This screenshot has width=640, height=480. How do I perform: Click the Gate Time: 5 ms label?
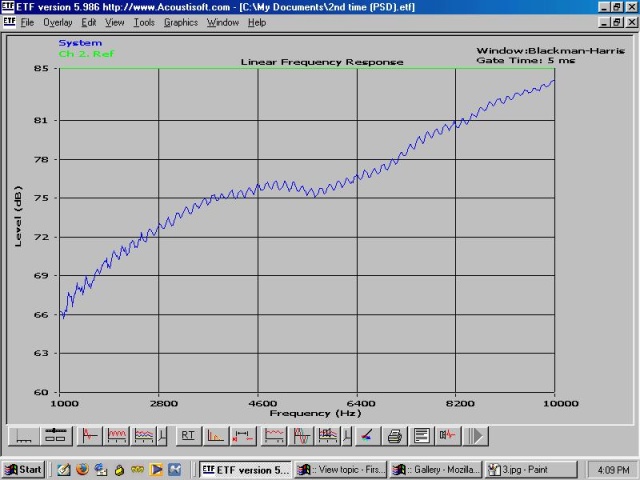click(526, 60)
